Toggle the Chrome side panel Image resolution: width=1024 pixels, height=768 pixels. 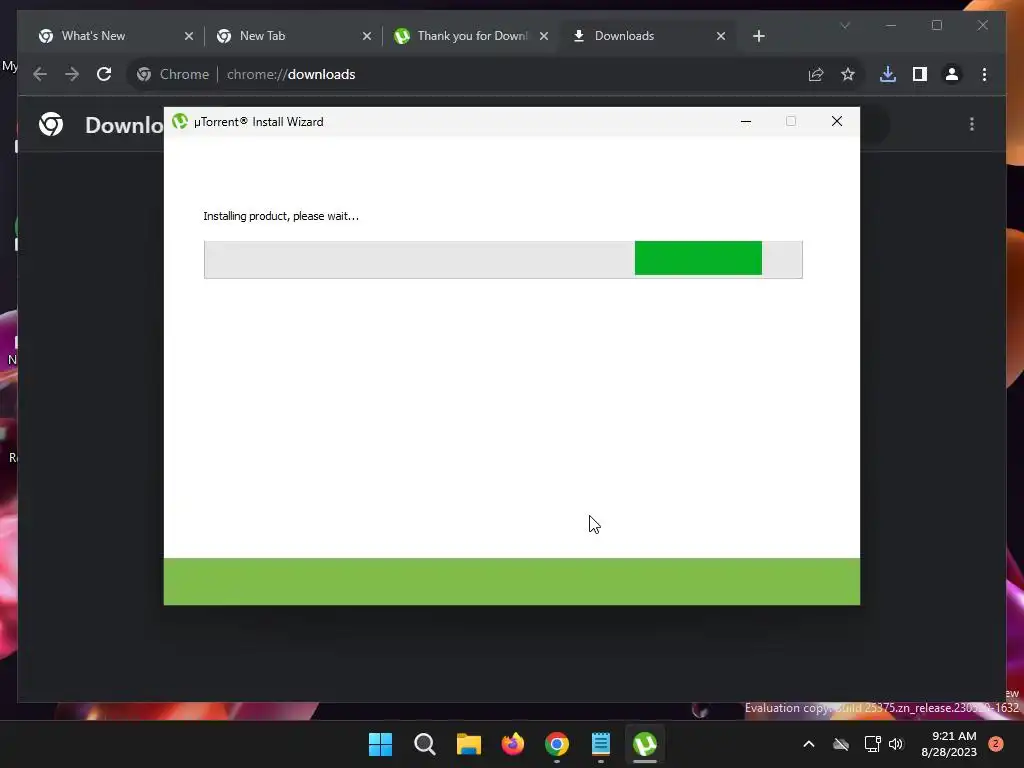coord(920,74)
